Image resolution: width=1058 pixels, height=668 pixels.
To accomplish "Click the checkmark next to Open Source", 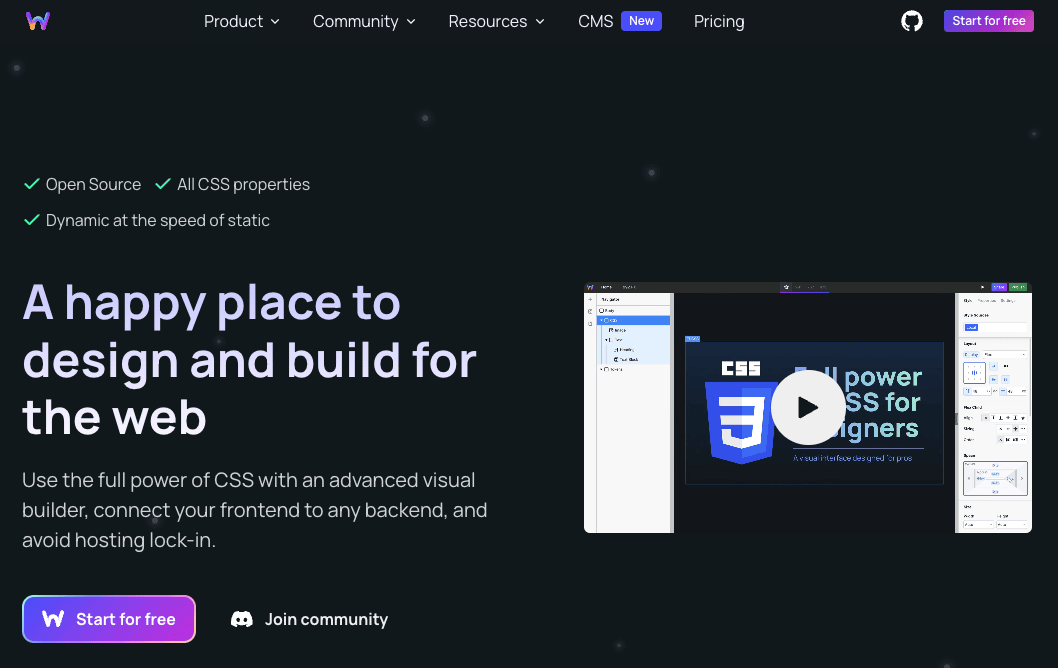I will coord(31,184).
